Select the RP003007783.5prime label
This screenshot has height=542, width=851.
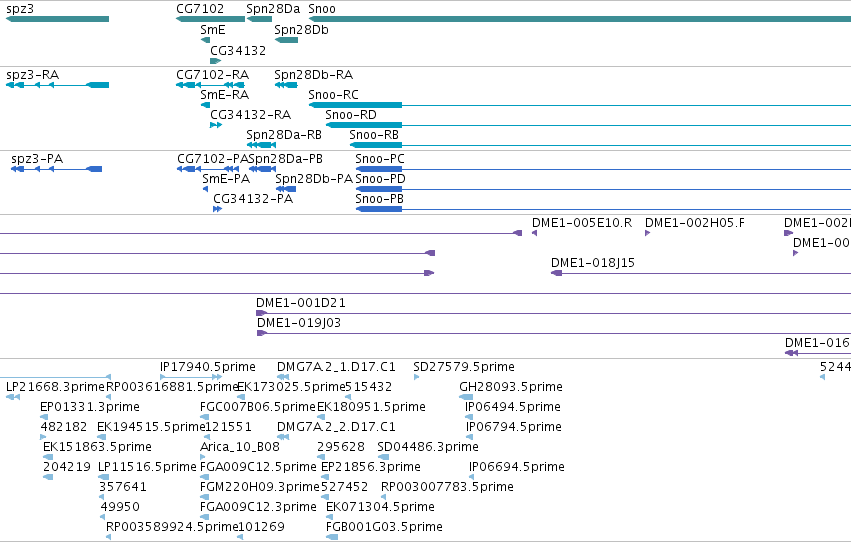[447, 487]
